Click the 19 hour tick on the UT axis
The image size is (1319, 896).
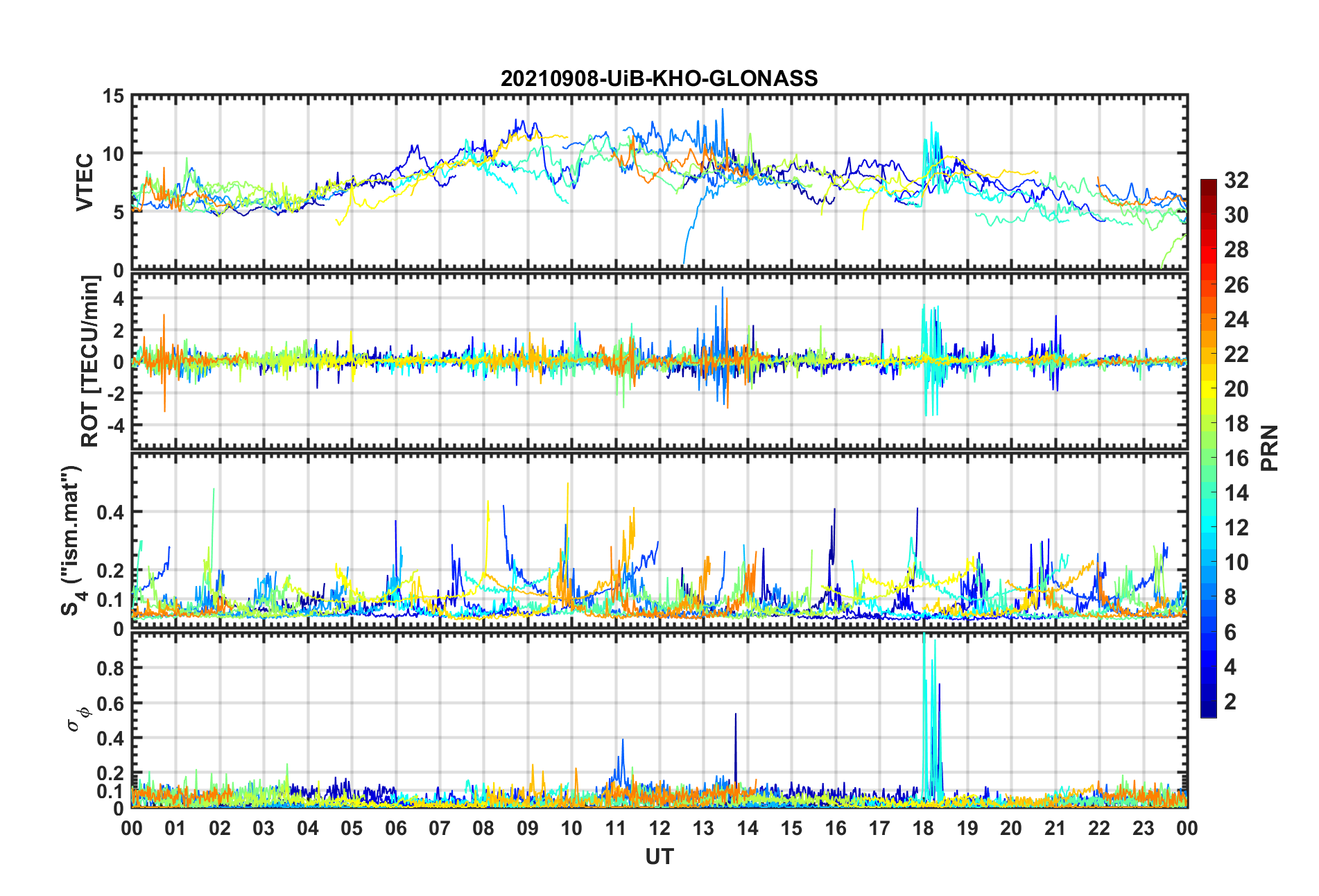(x=967, y=828)
